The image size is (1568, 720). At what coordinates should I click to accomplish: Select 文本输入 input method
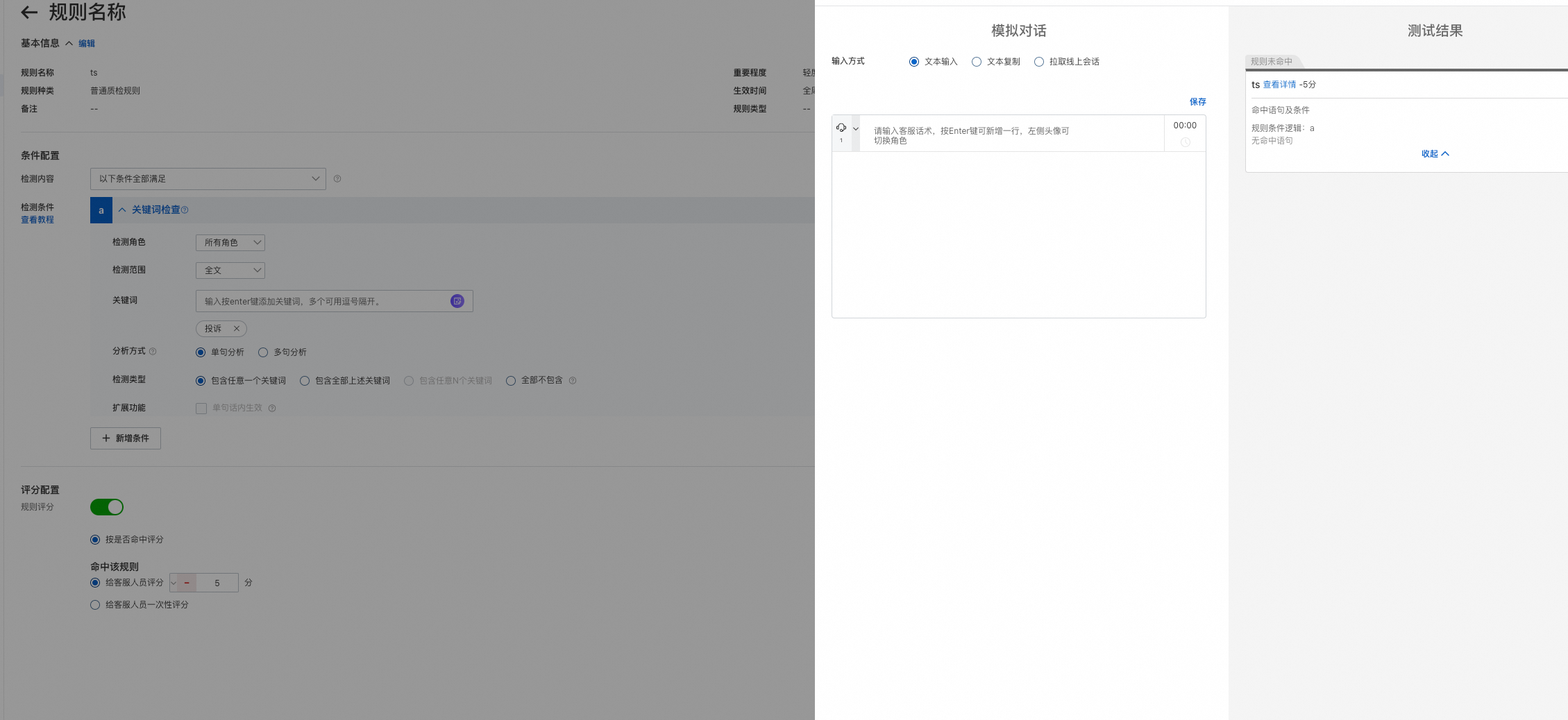pyautogui.click(x=914, y=62)
